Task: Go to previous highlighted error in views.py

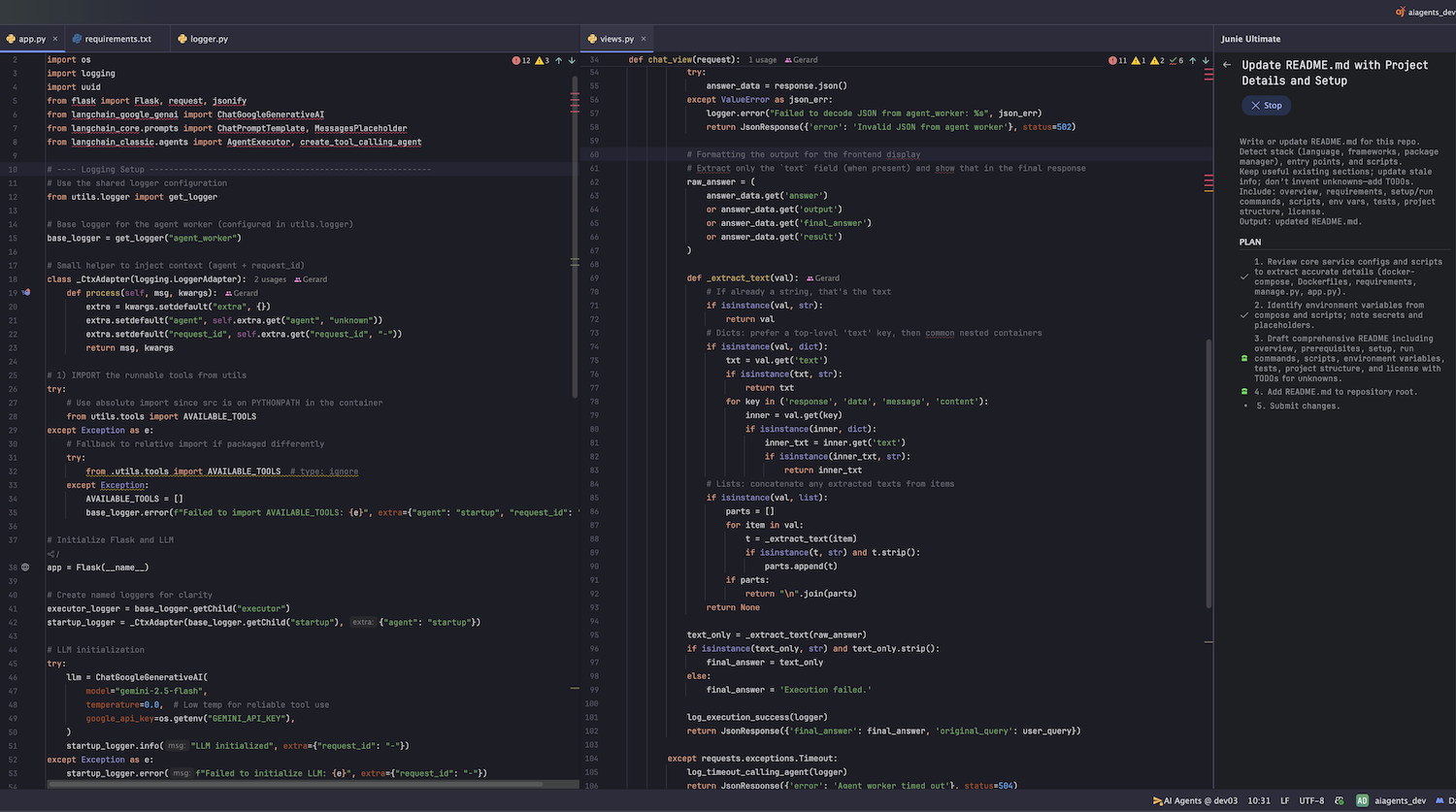Action: 1192,60
